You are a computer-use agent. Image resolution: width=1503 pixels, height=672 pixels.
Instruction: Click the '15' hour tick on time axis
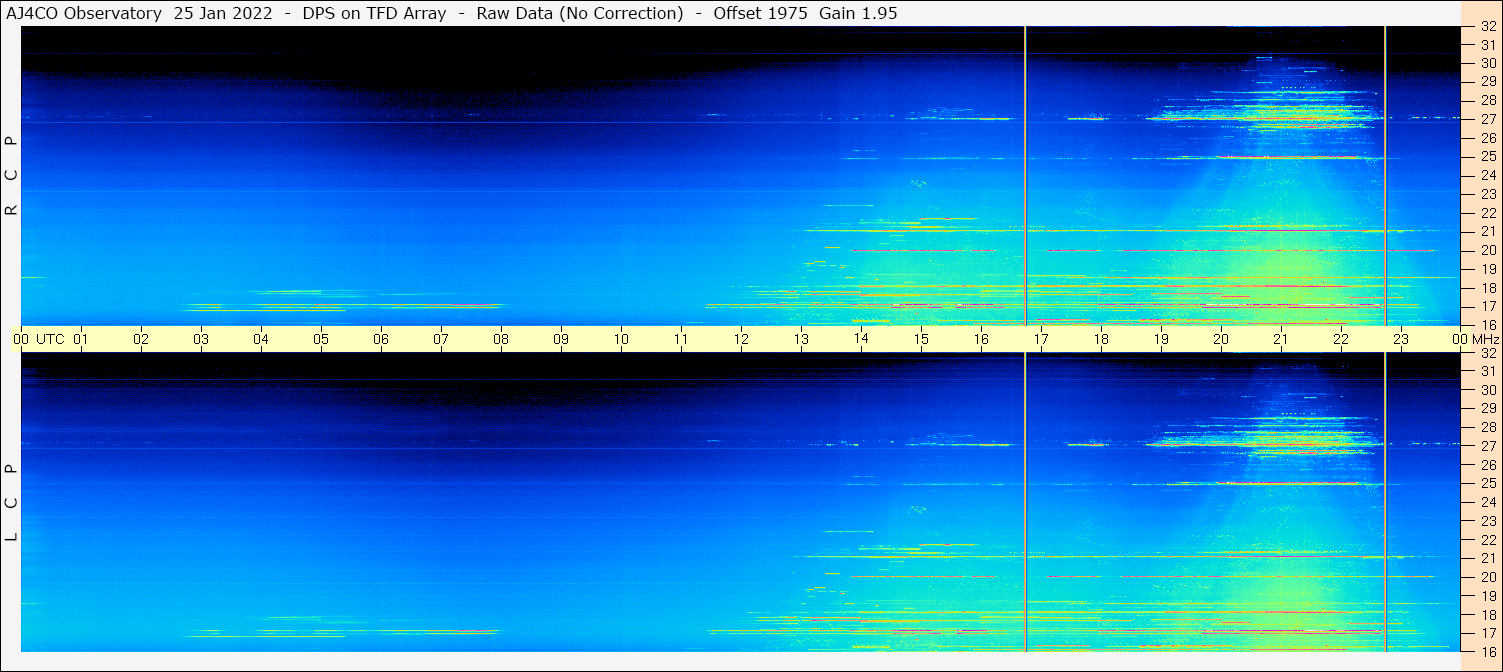click(921, 339)
